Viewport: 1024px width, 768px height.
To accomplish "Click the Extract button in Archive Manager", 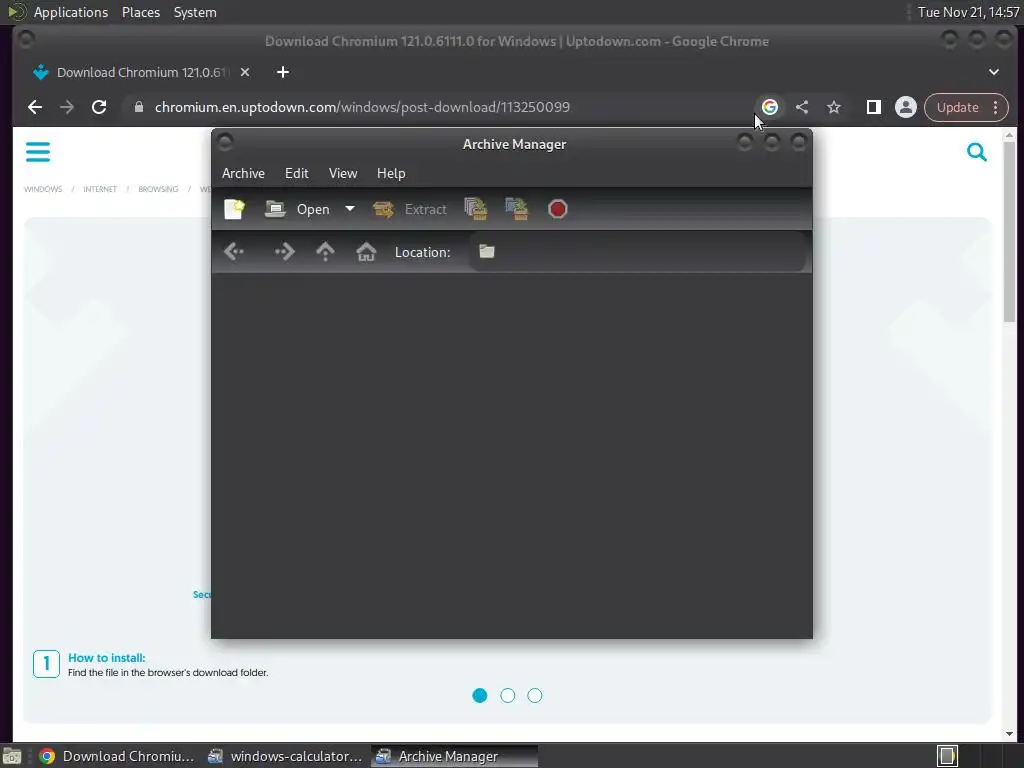I will coord(409,209).
